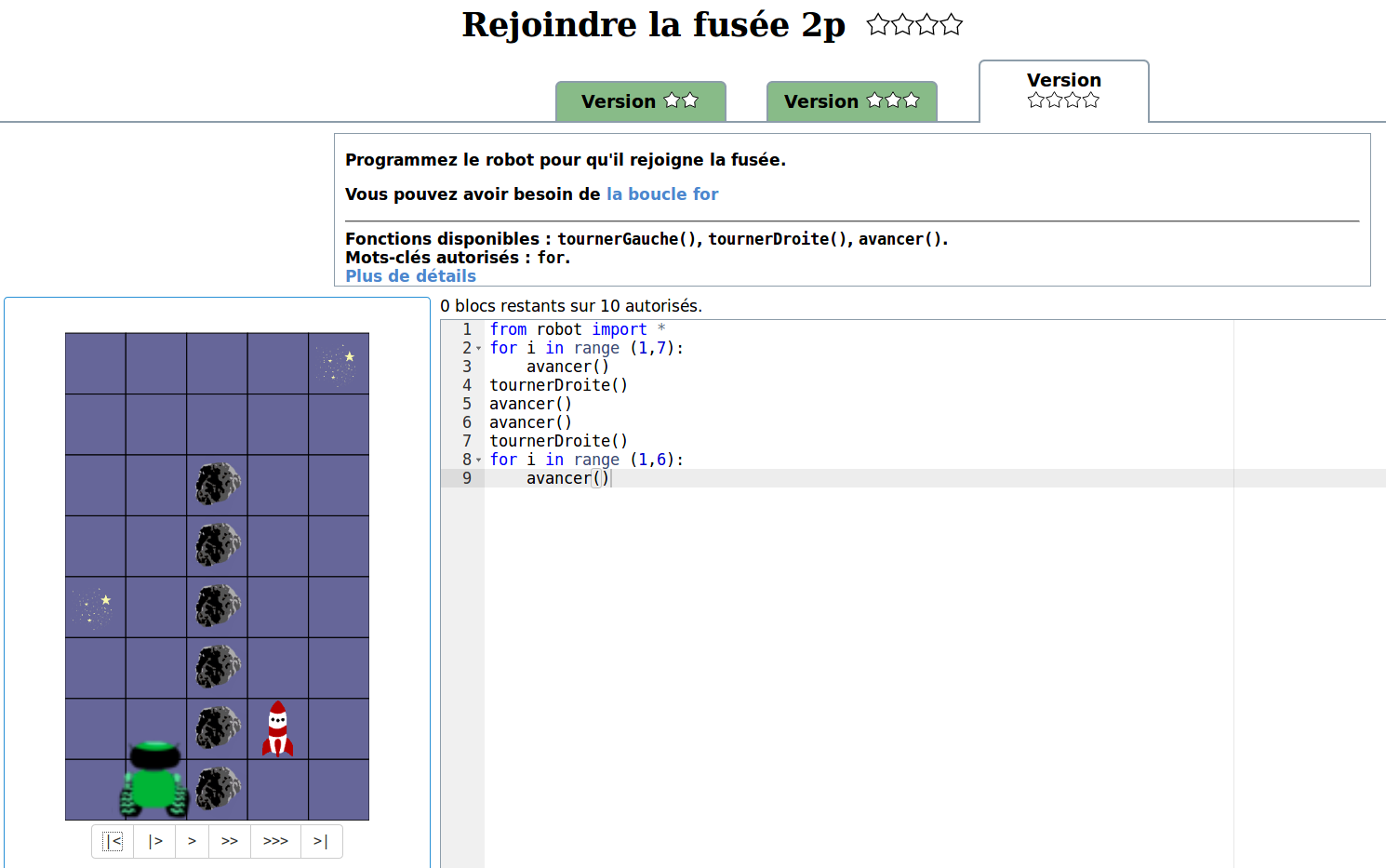Click the topmost asteroid rock
The image size is (1386, 868).
click(218, 485)
